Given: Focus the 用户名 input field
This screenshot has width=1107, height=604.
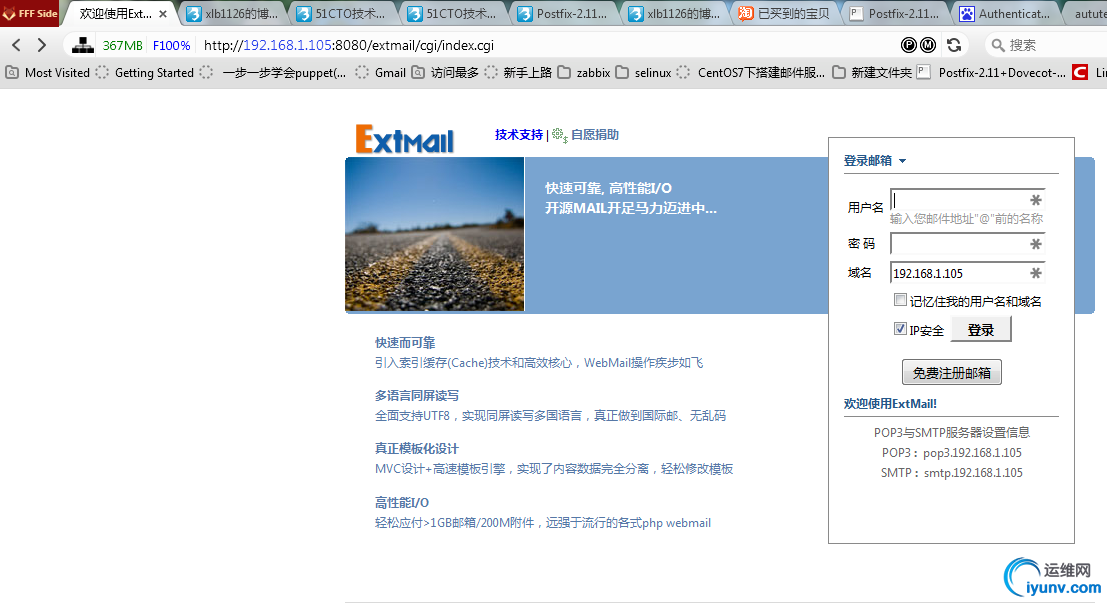Looking at the screenshot, I should click(967, 200).
